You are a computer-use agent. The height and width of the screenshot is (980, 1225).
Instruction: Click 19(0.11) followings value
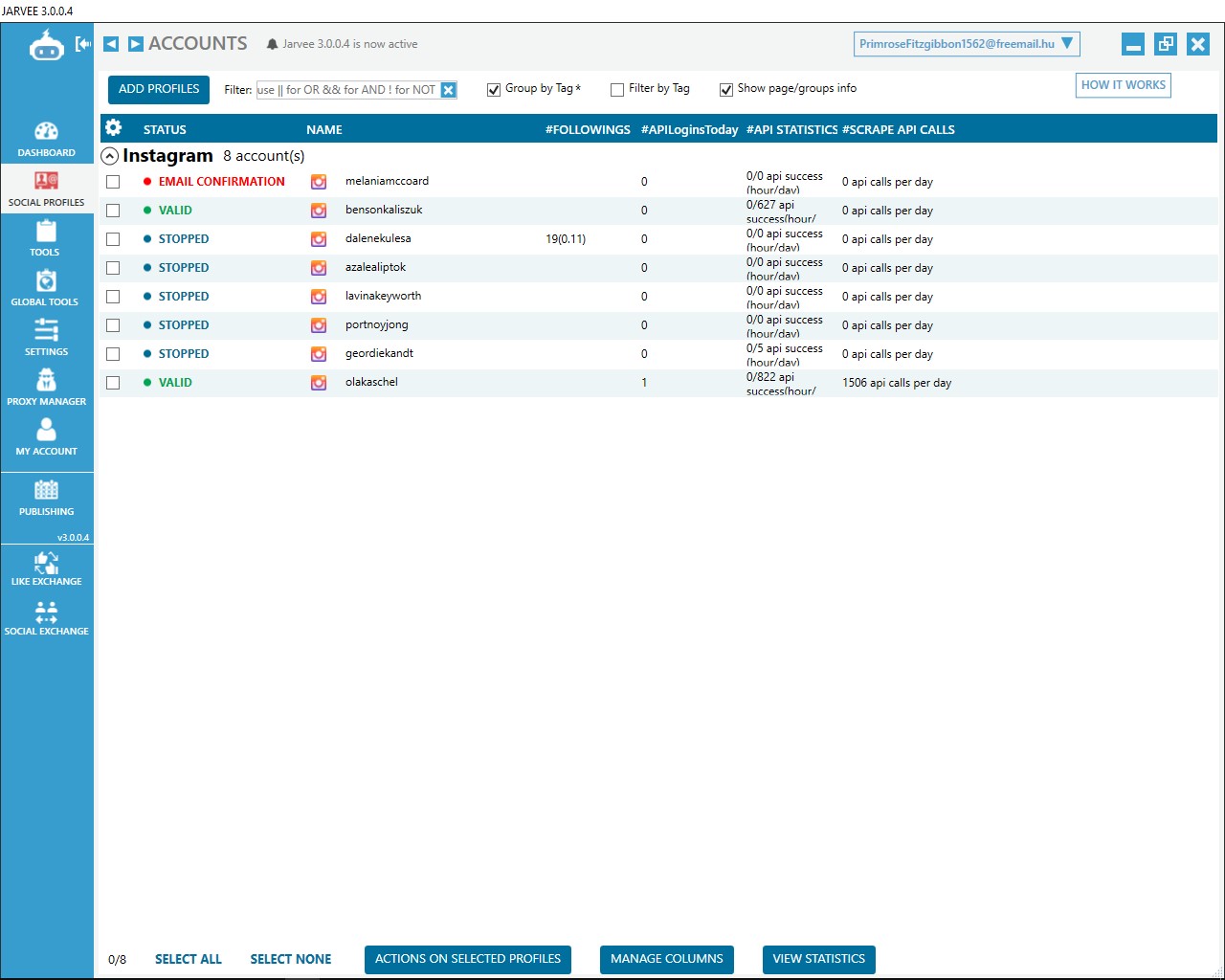566,239
